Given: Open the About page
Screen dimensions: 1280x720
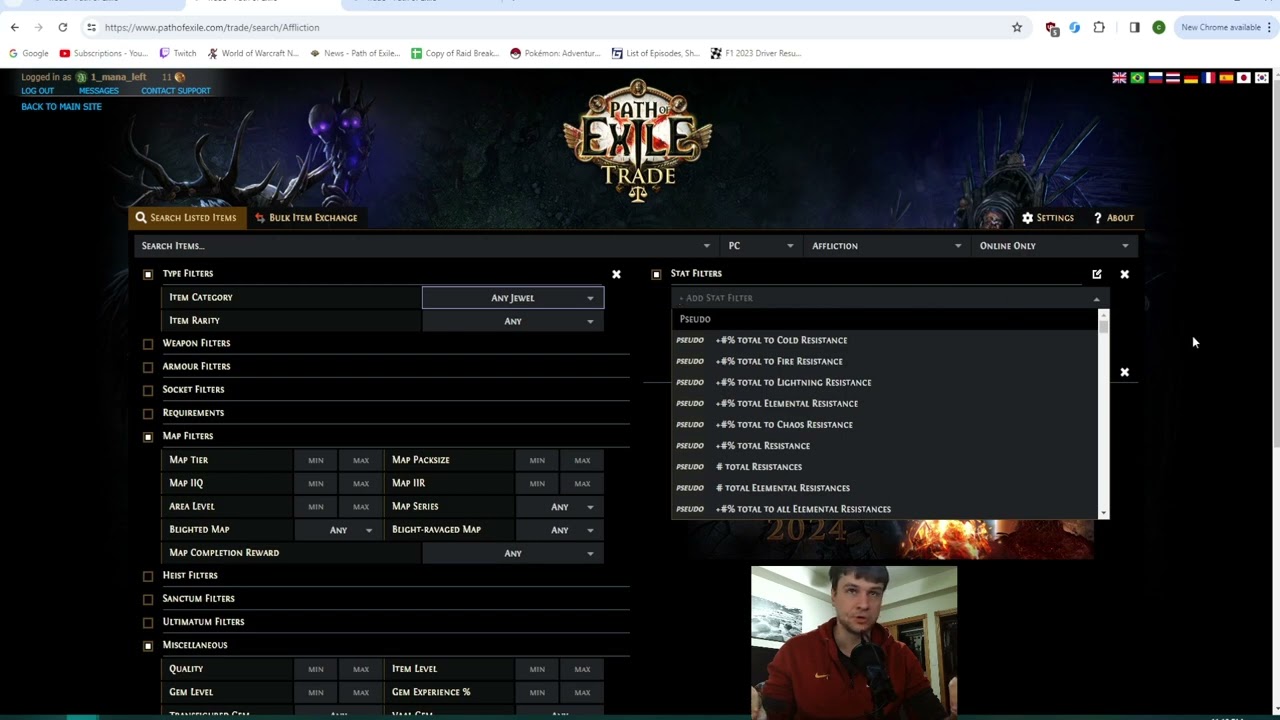Looking at the screenshot, I should [x=1113, y=218].
